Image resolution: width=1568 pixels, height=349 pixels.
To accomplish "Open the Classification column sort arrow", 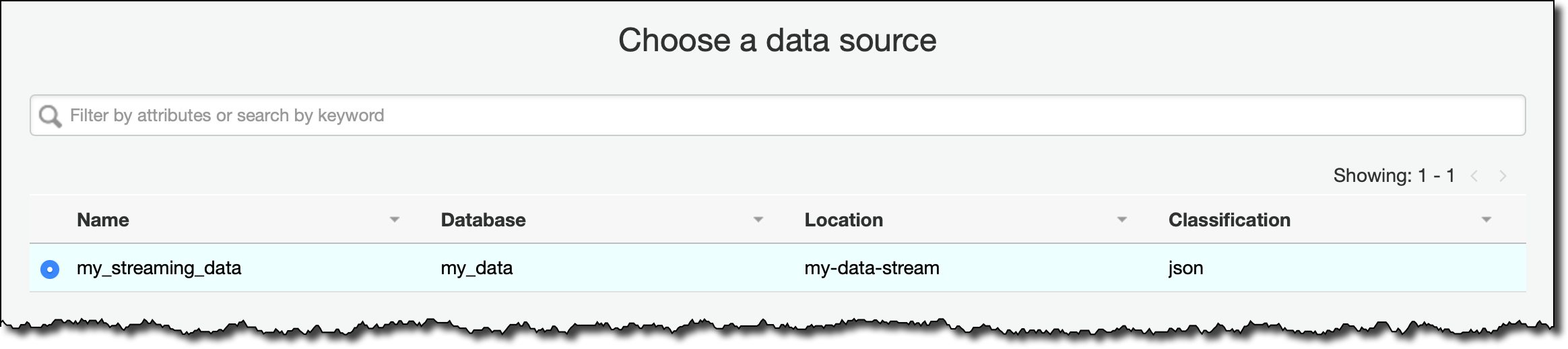I will coord(1487,220).
